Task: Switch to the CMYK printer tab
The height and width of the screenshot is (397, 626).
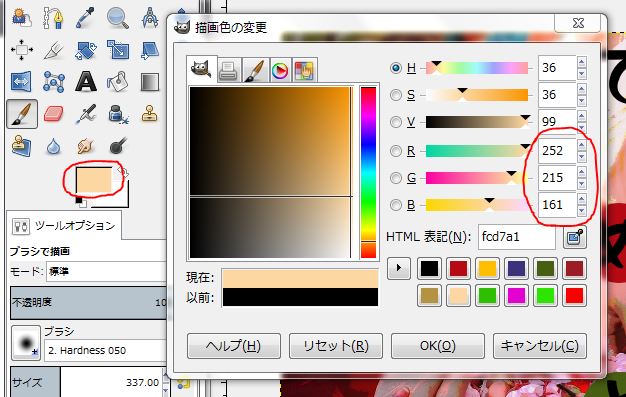Action: pyautogui.click(x=229, y=71)
